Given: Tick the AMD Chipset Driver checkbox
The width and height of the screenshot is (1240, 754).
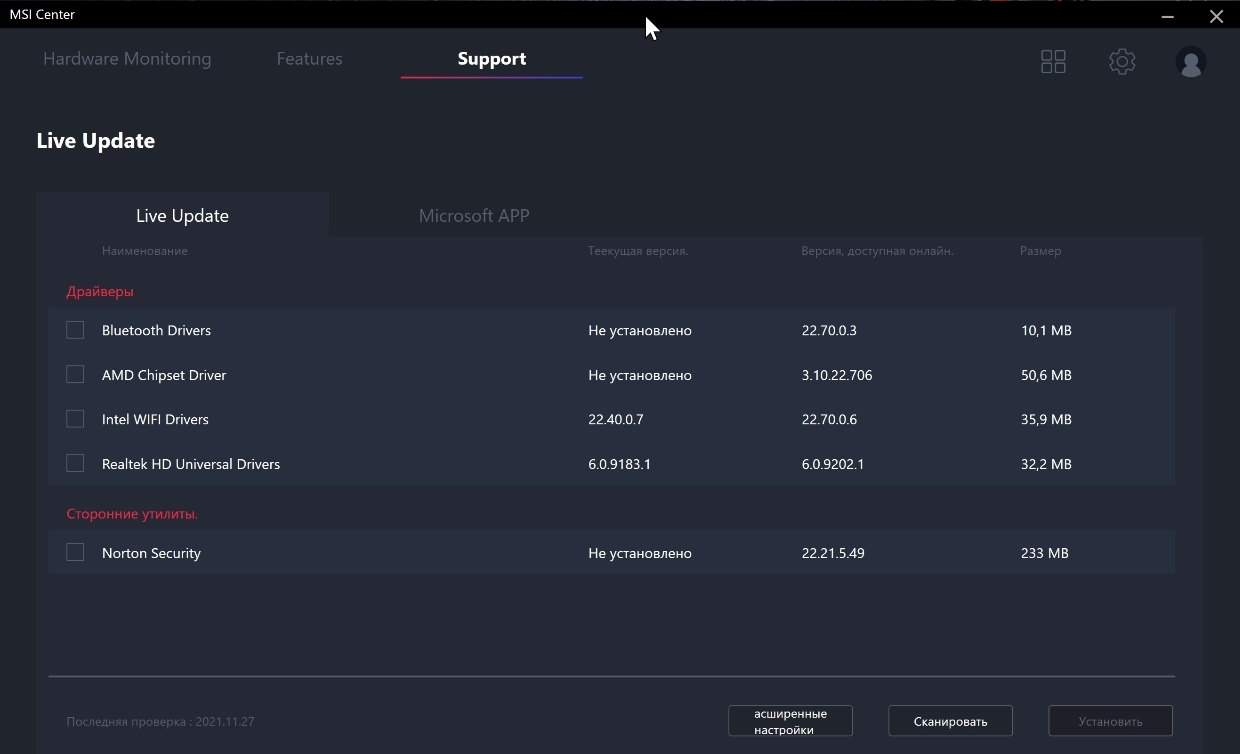Looking at the screenshot, I should click(75, 374).
